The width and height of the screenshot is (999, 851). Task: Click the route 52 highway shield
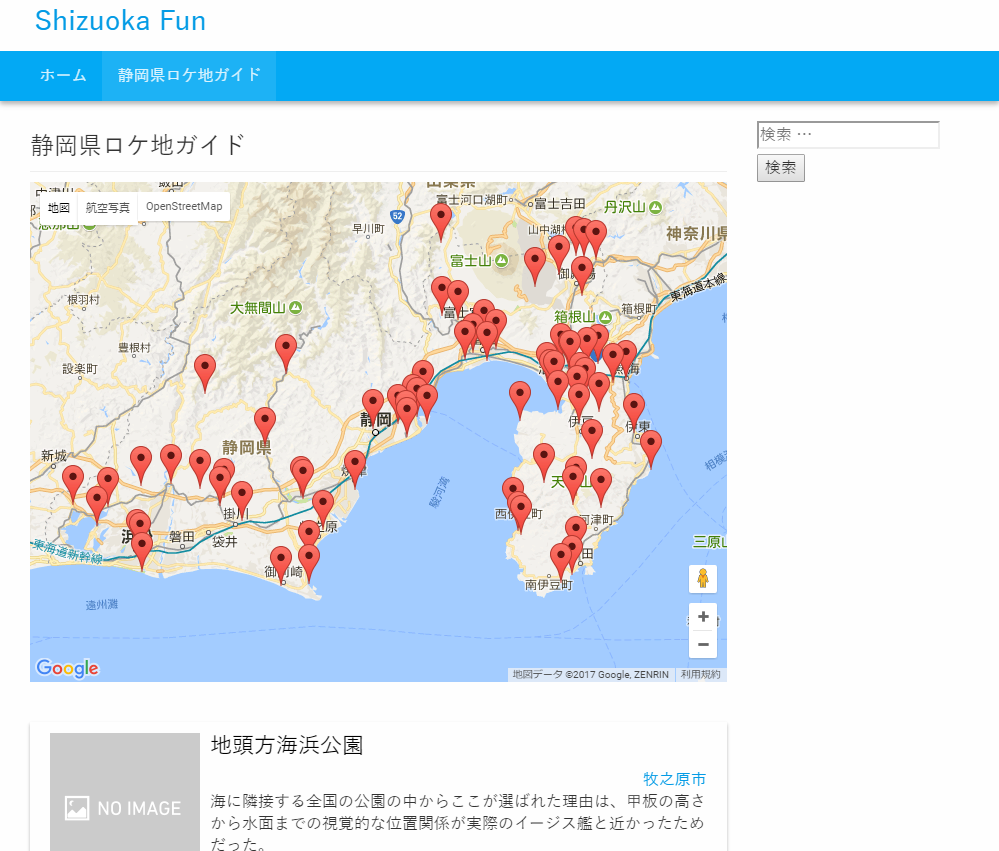398,216
